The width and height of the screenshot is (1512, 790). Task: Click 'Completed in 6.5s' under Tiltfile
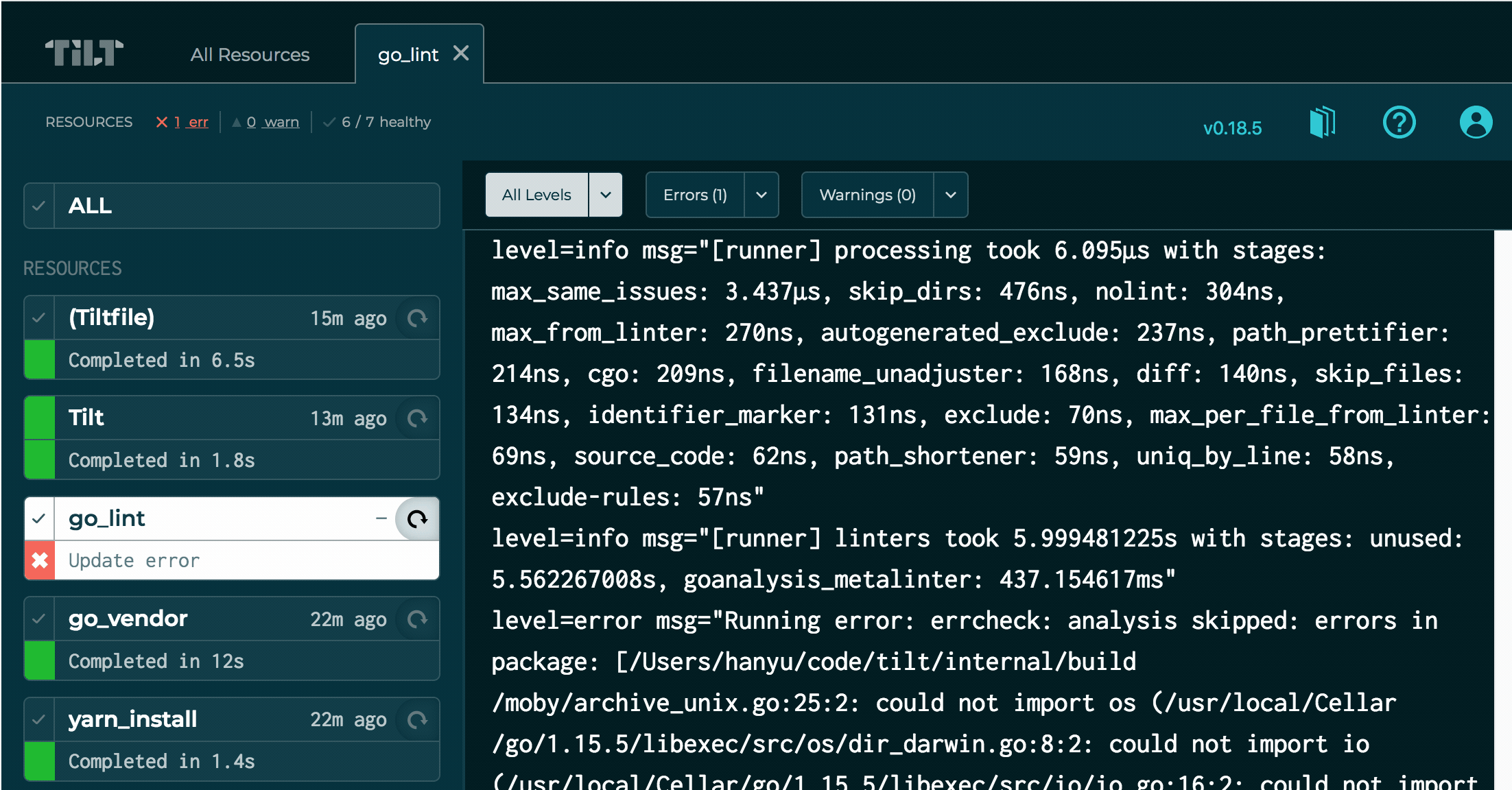(x=161, y=360)
